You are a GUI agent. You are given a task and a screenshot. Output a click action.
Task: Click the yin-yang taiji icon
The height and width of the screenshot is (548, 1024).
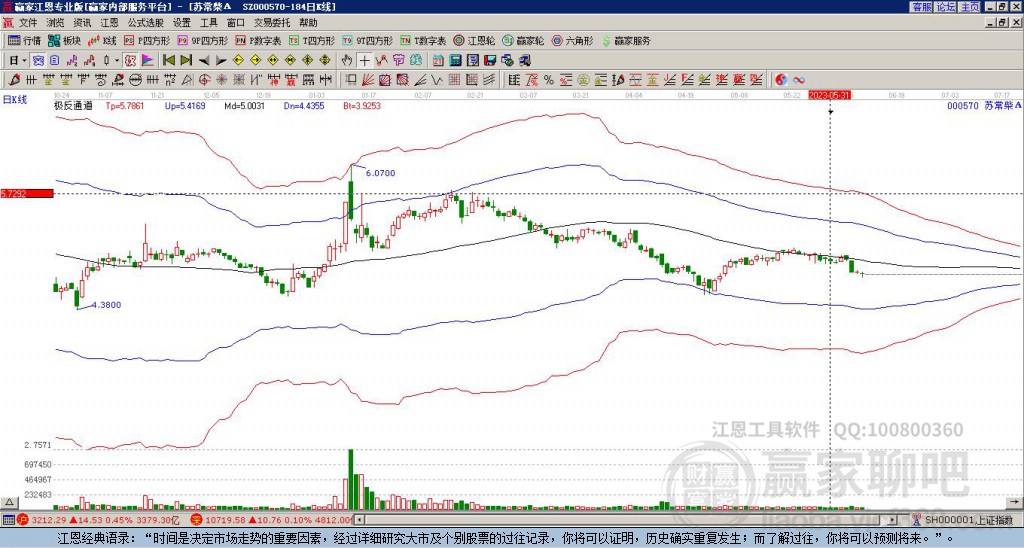(781, 80)
